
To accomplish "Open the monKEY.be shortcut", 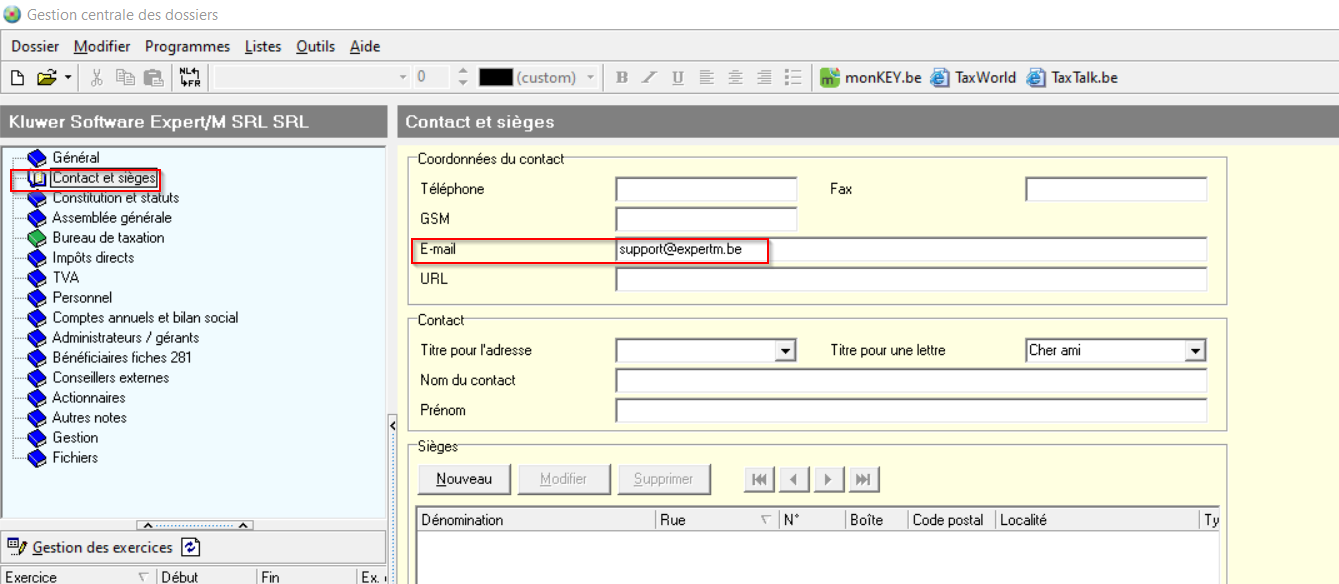I will pos(870,77).
